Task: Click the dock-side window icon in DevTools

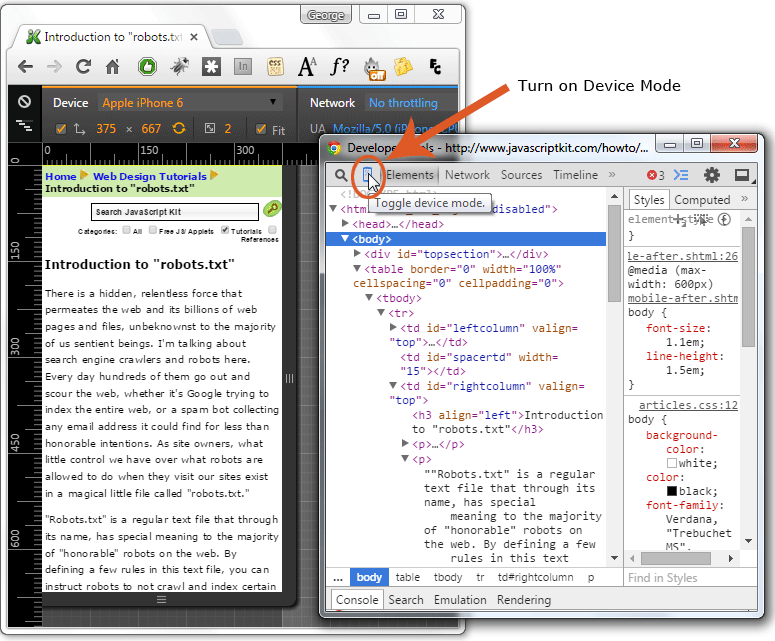Action: pos(742,175)
